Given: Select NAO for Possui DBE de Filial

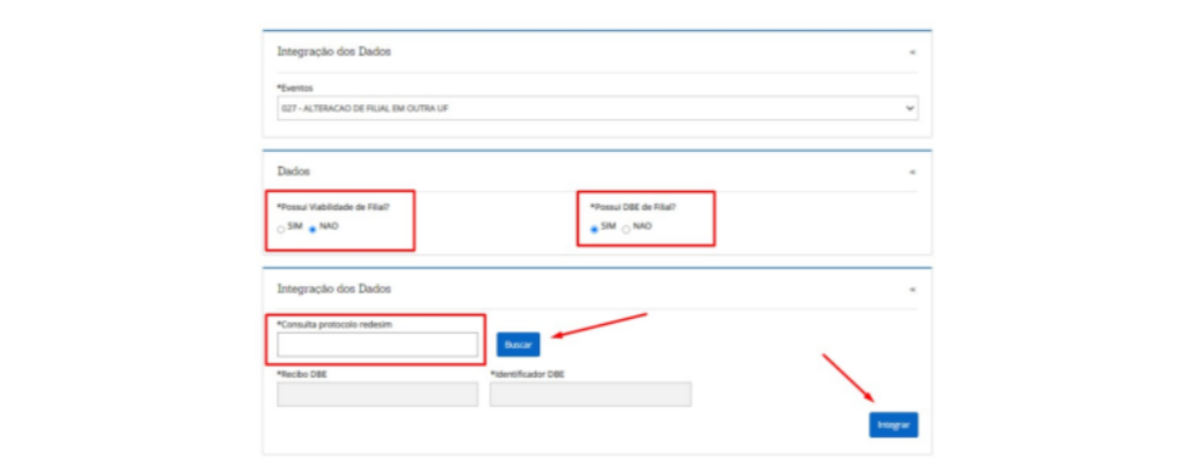Looking at the screenshot, I should pos(627,229).
